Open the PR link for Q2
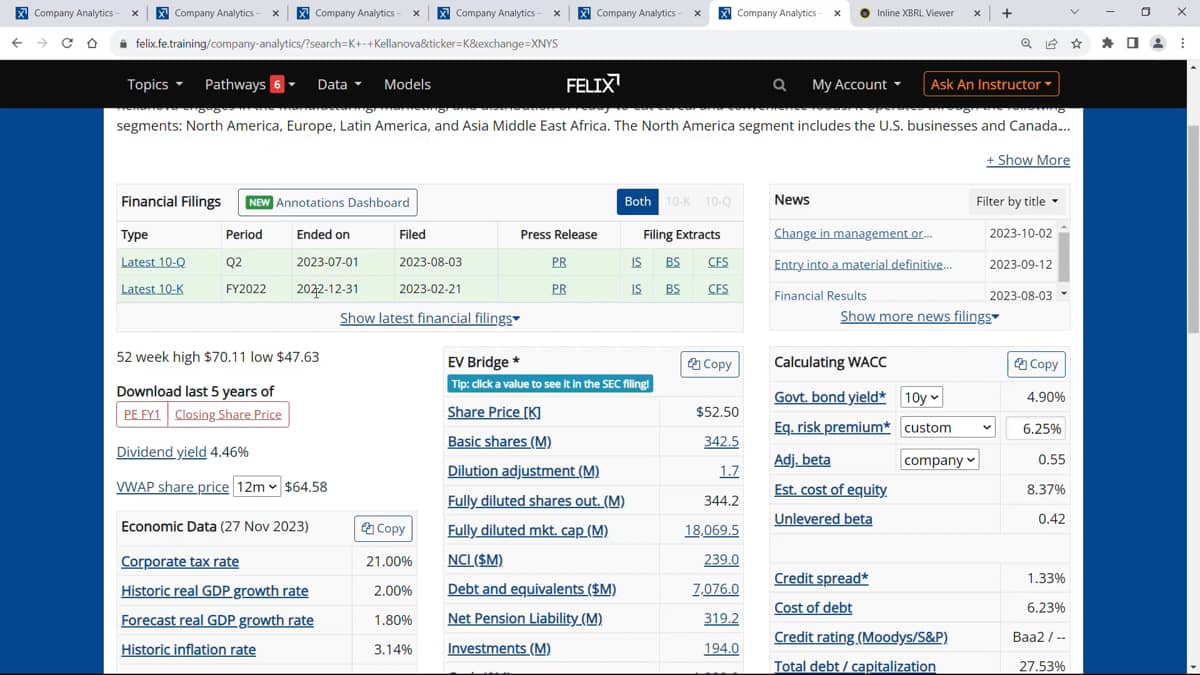Screen dimensions: 1200x675 click(x=559, y=262)
